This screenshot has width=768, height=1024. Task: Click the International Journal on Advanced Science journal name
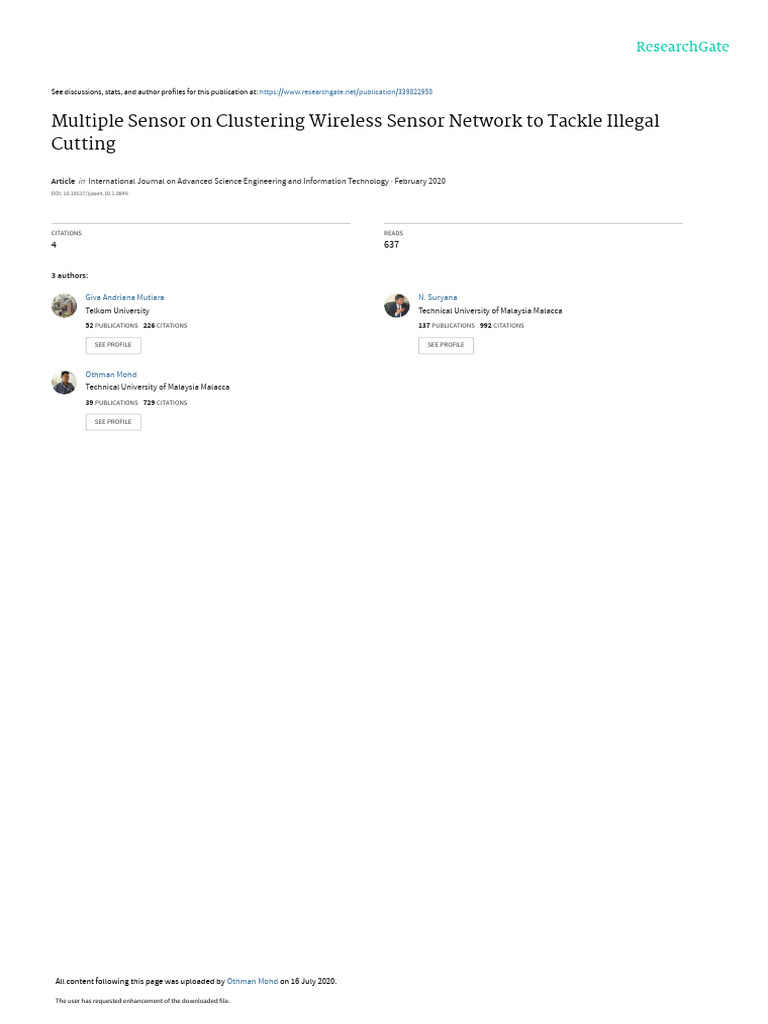click(x=238, y=182)
